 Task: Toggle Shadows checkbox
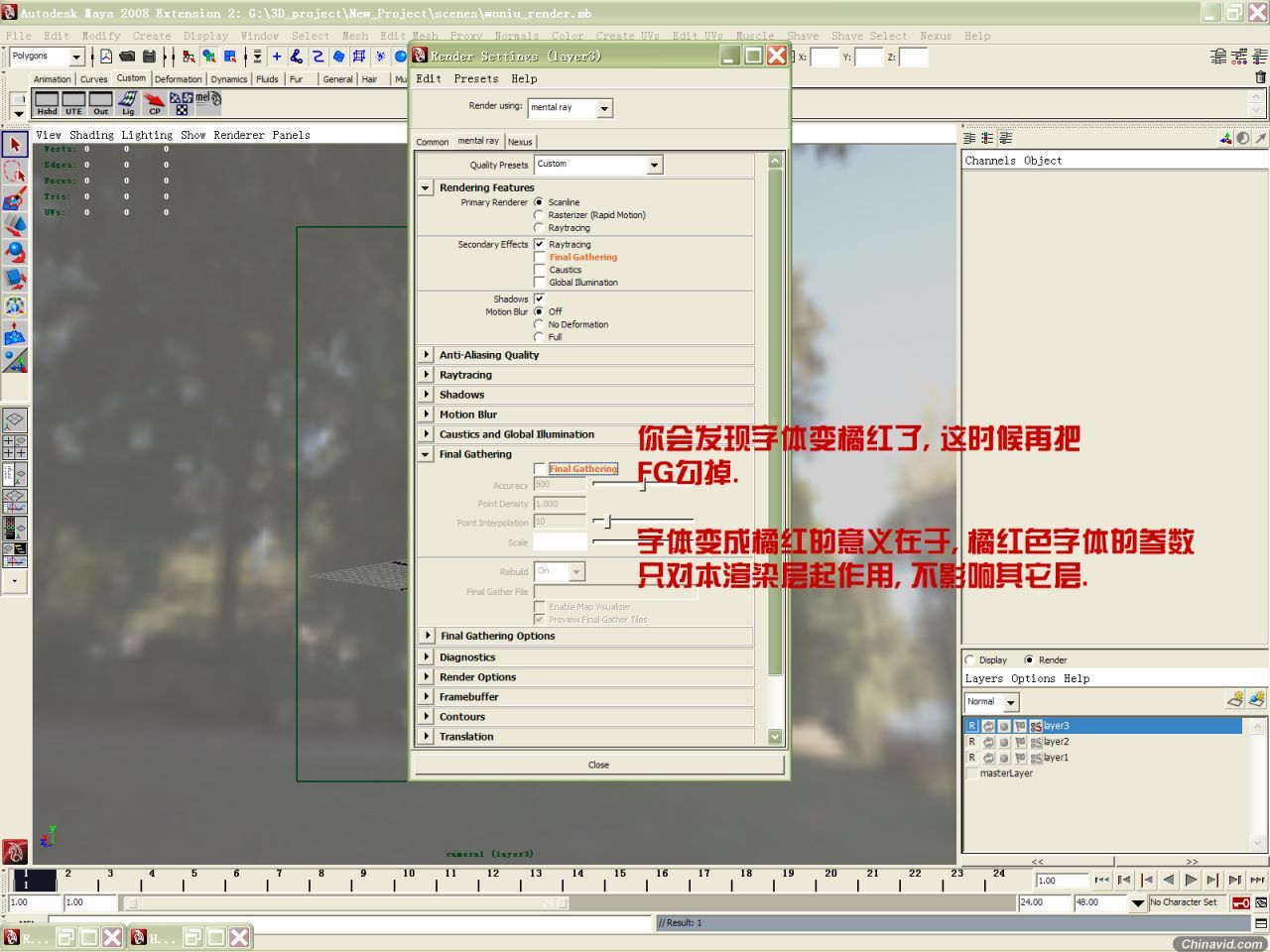pos(540,298)
